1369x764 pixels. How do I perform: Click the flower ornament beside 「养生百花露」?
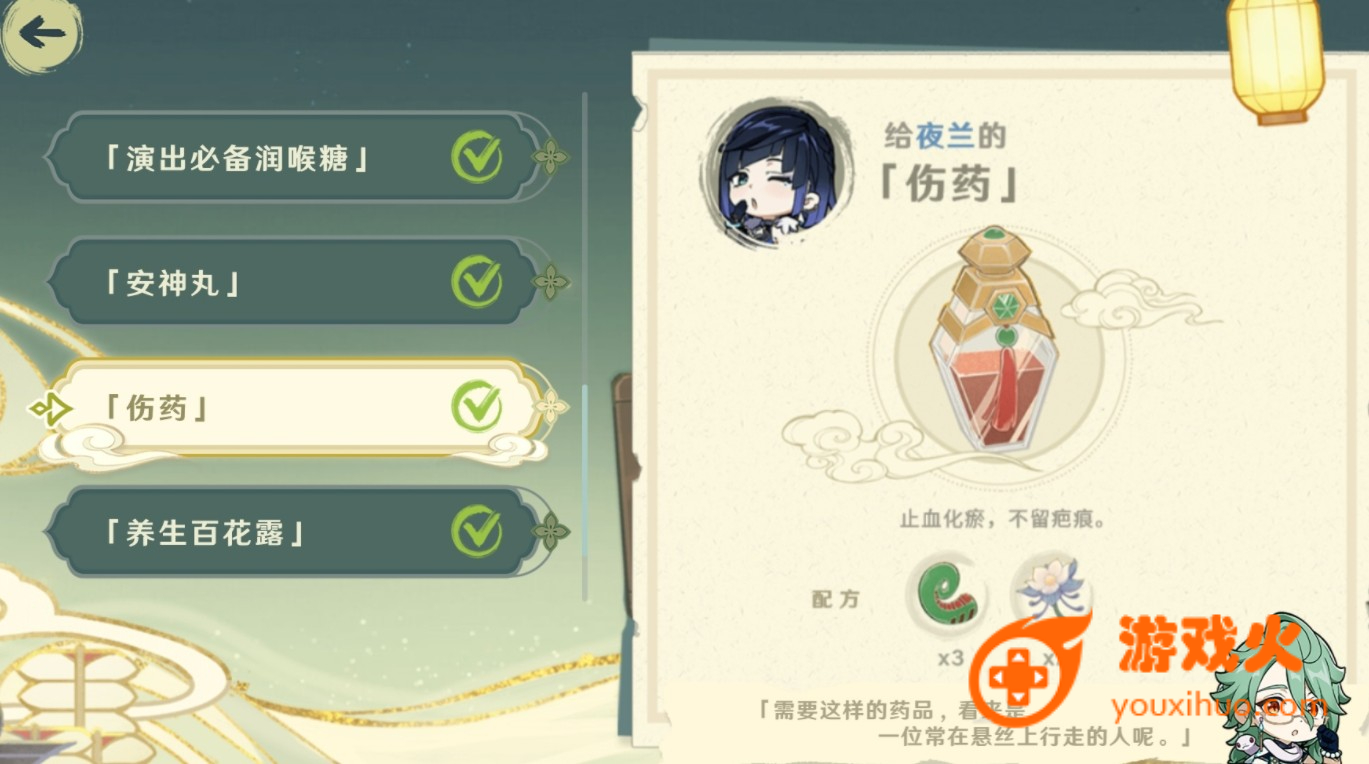coord(550,532)
